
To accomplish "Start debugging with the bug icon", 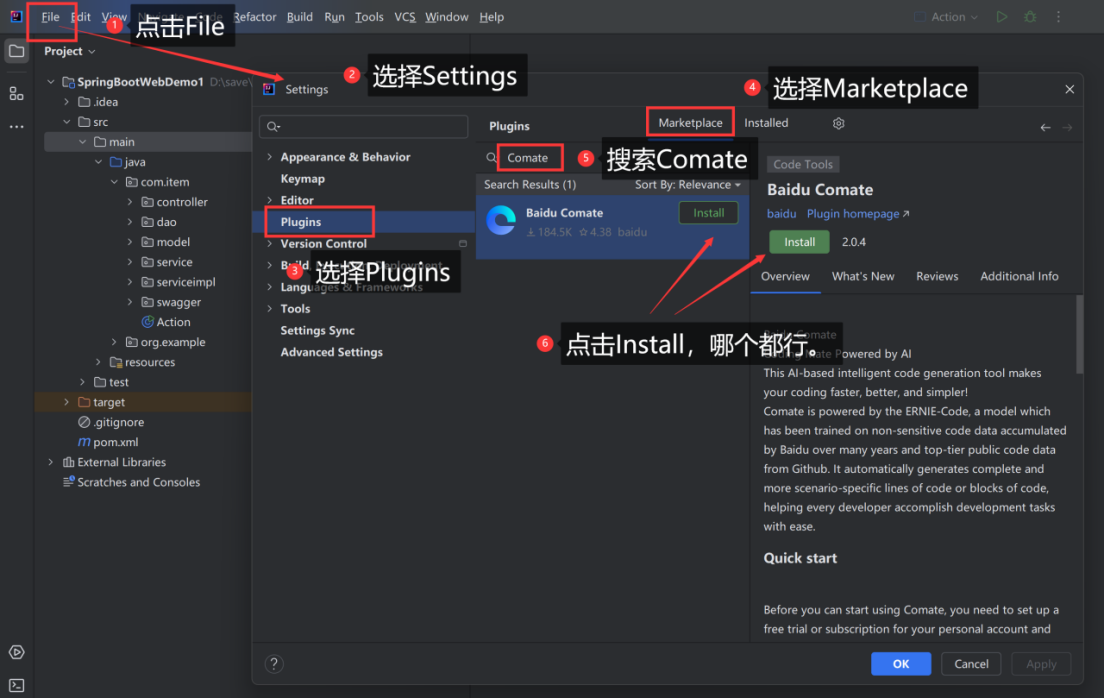I will 1030,17.
